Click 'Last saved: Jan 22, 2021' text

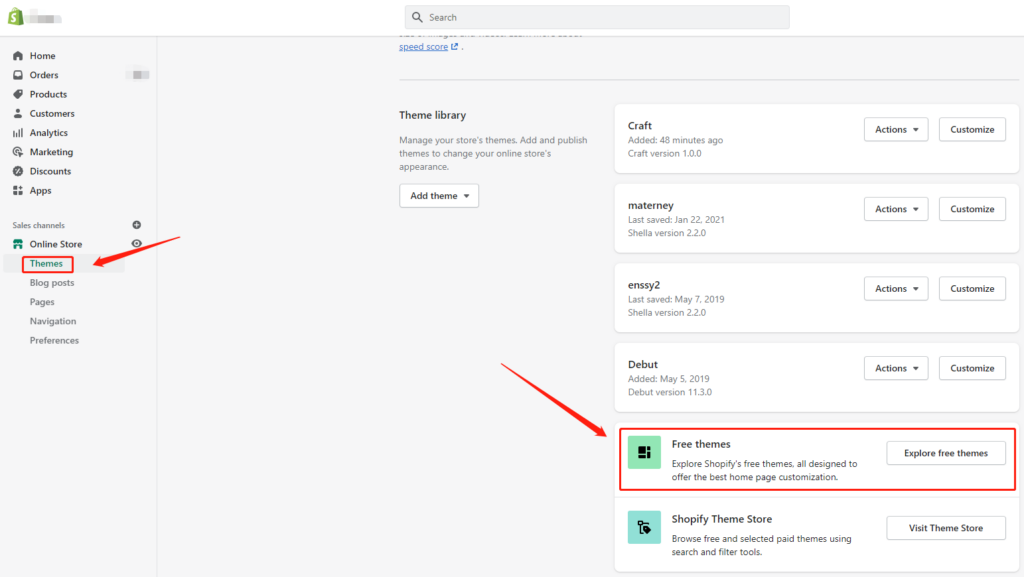[x=676, y=219]
